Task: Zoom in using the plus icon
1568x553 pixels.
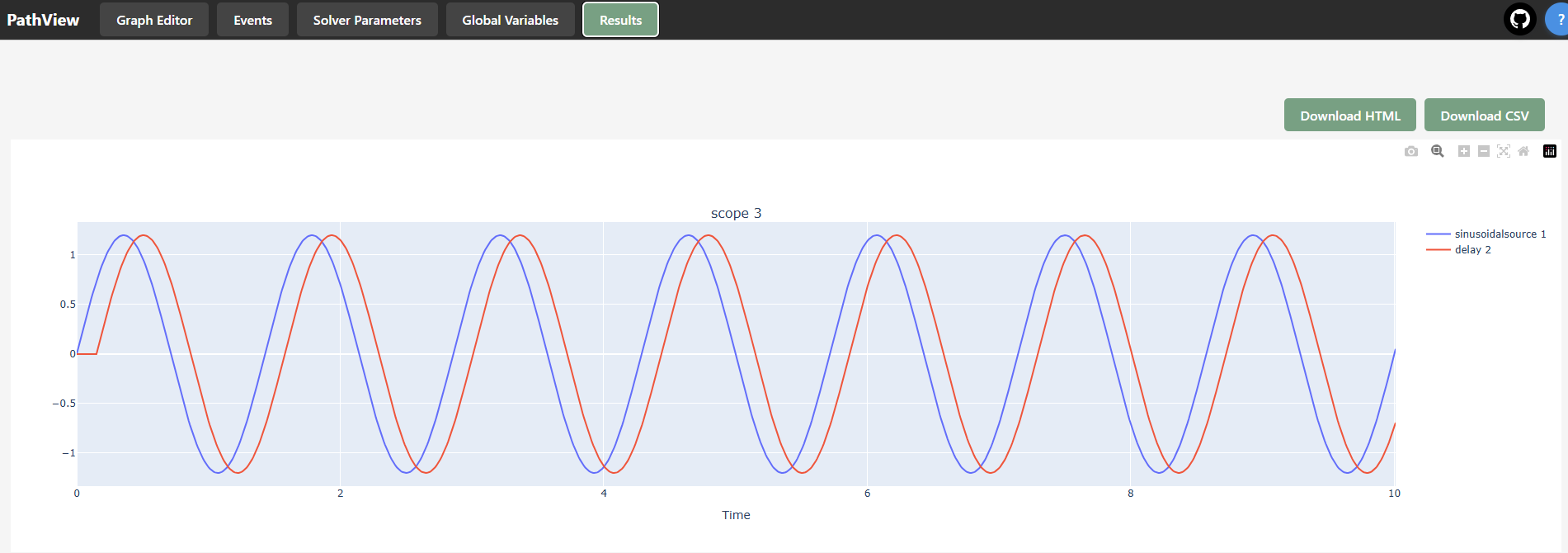Action: coord(1464,151)
